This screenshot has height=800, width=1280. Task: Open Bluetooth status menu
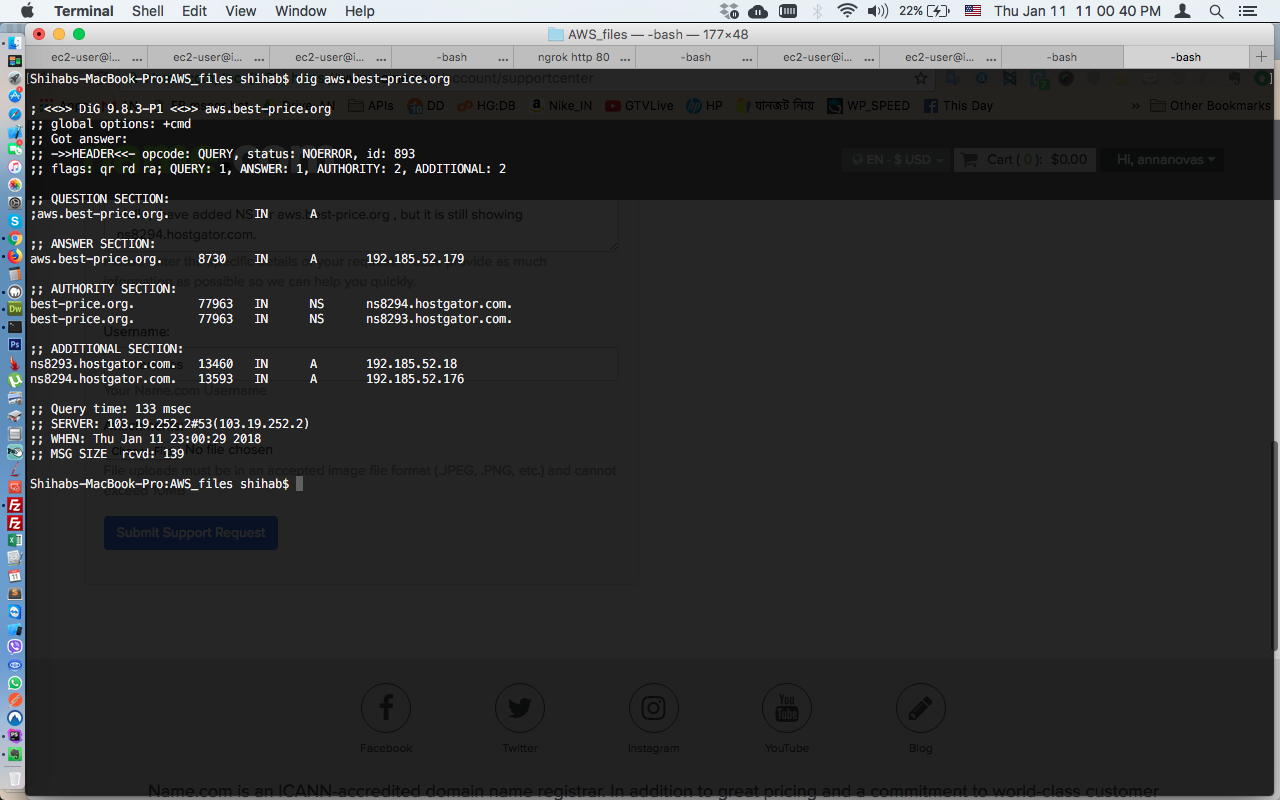pos(817,11)
